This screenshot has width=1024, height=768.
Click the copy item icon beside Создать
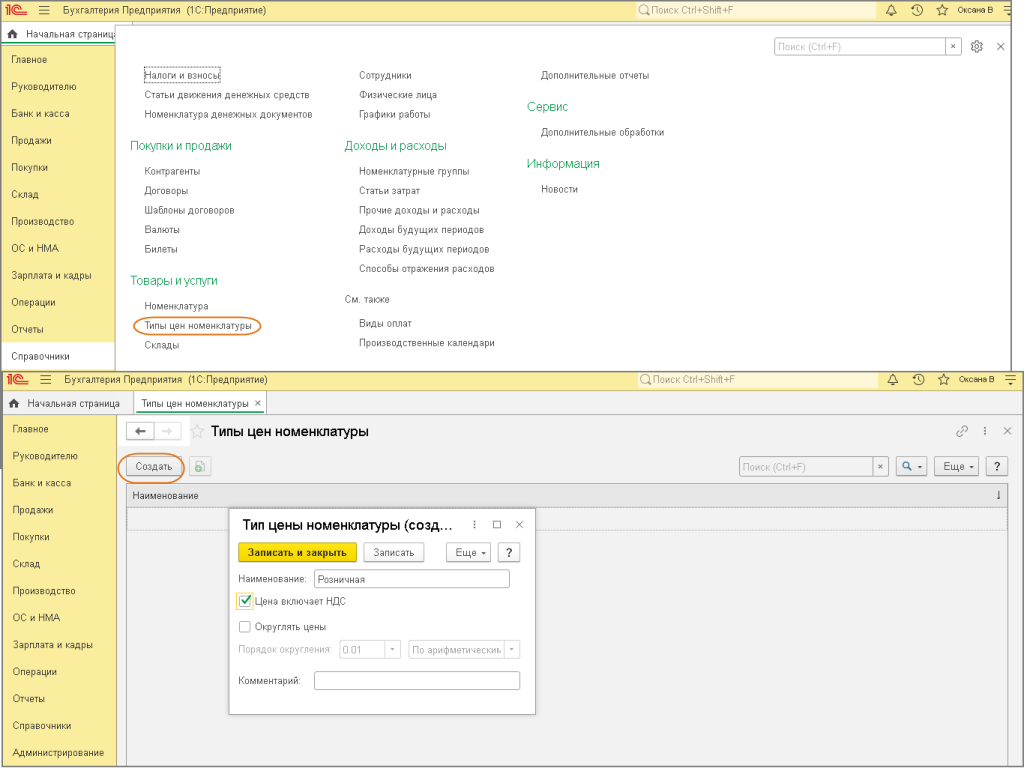tap(200, 467)
